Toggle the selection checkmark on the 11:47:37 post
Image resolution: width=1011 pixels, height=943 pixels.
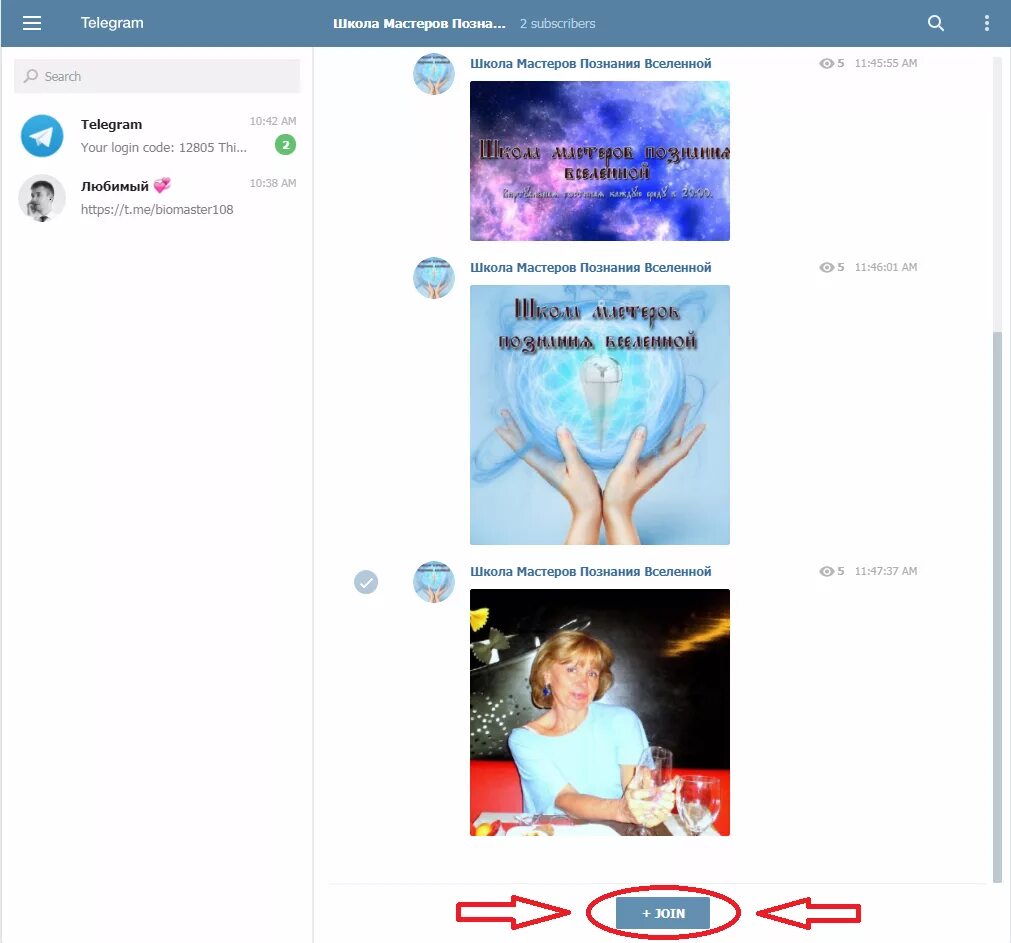click(366, 582)
